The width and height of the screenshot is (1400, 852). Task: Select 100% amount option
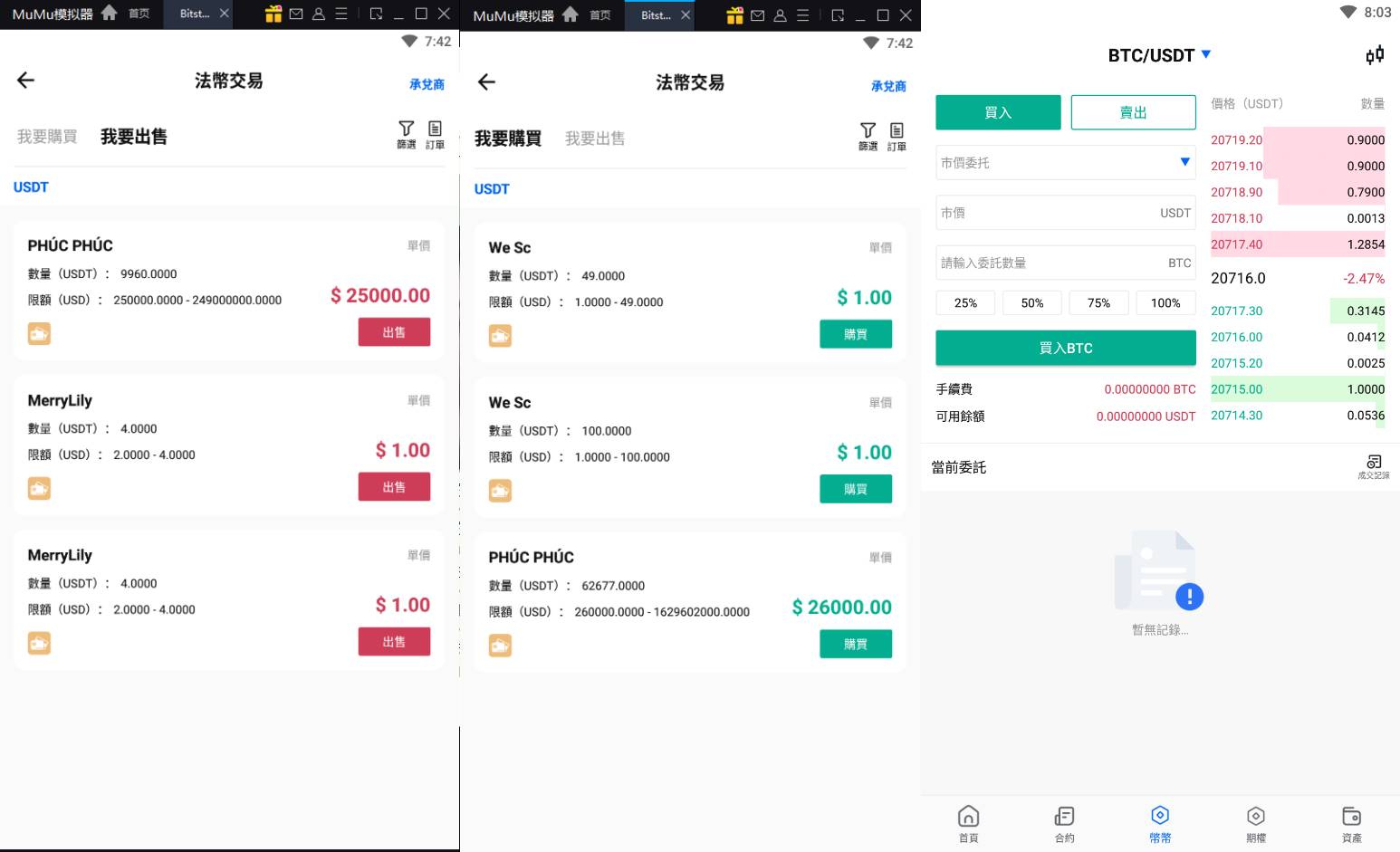click(1165, 303)
